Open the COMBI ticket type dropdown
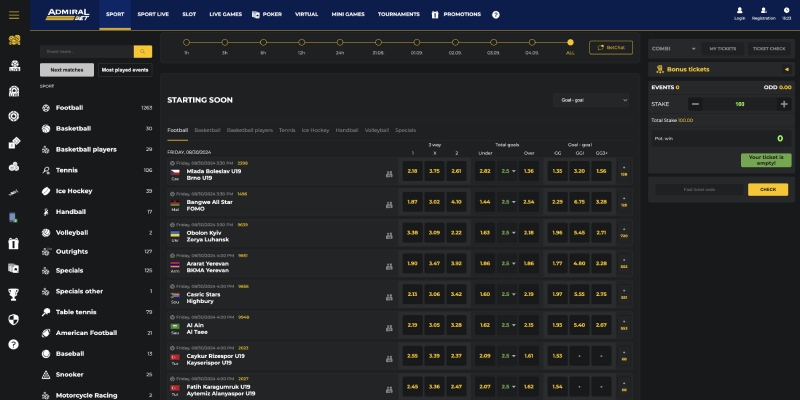The height and width of the screenshot is (400, 800). pyautogui.click(x=673, y=48)
